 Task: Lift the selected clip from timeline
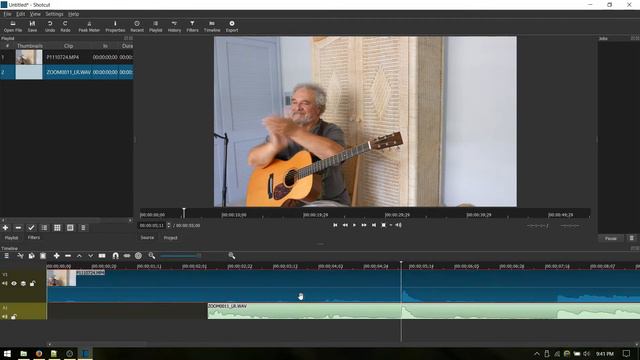pos(79,256)
